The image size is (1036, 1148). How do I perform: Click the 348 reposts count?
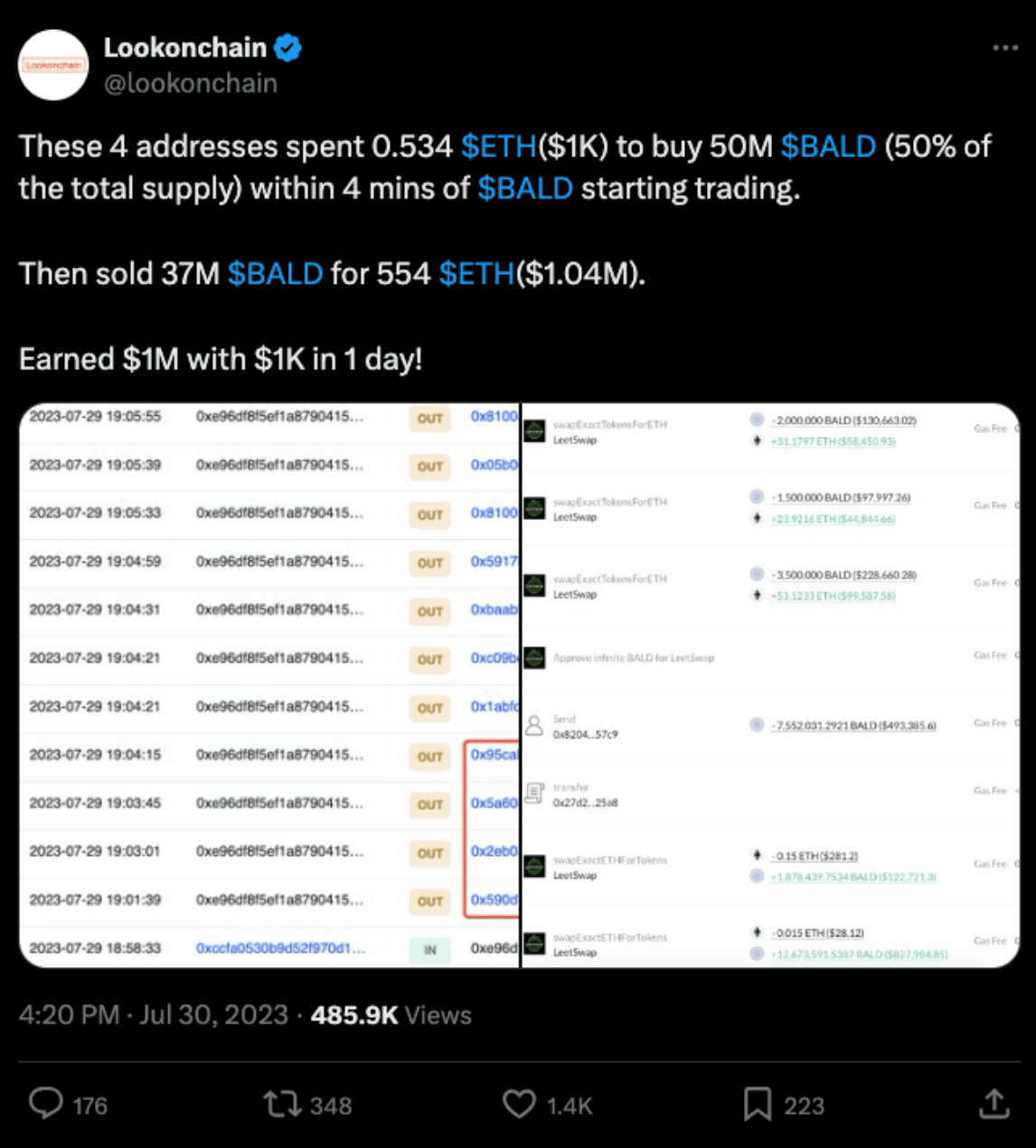[330, 1106]
